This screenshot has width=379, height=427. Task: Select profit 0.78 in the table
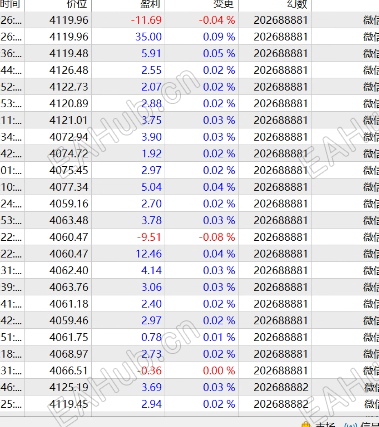coord(151,337)
